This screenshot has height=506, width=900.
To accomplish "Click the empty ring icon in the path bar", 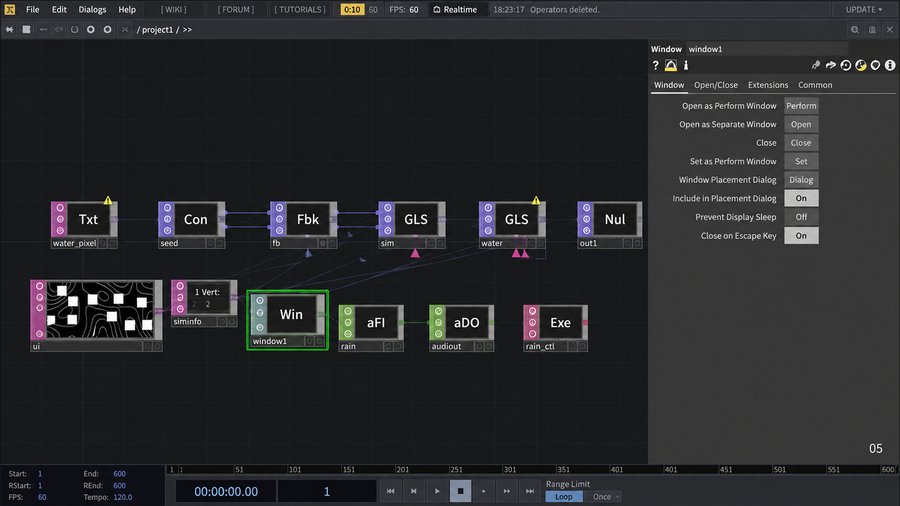I will [x=75, y=29].
